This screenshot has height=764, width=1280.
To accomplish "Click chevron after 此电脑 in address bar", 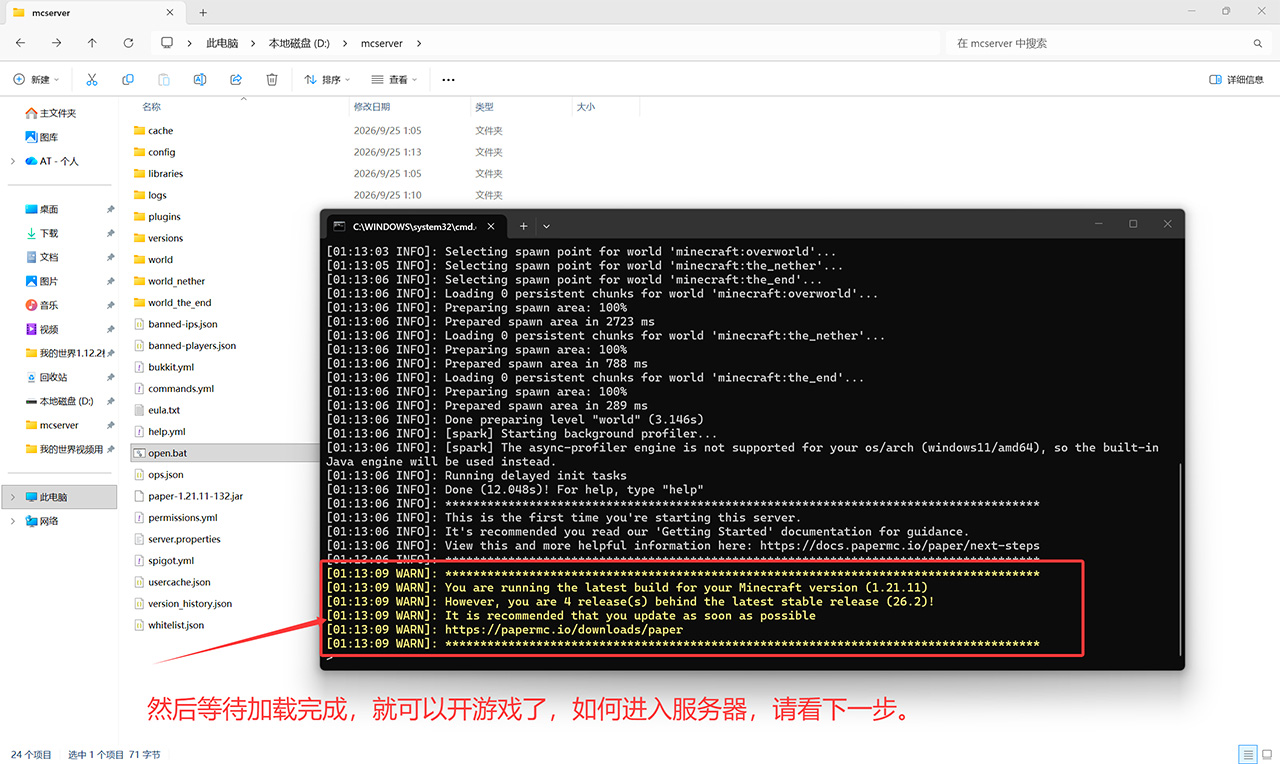I will click(x=253, y=43).
